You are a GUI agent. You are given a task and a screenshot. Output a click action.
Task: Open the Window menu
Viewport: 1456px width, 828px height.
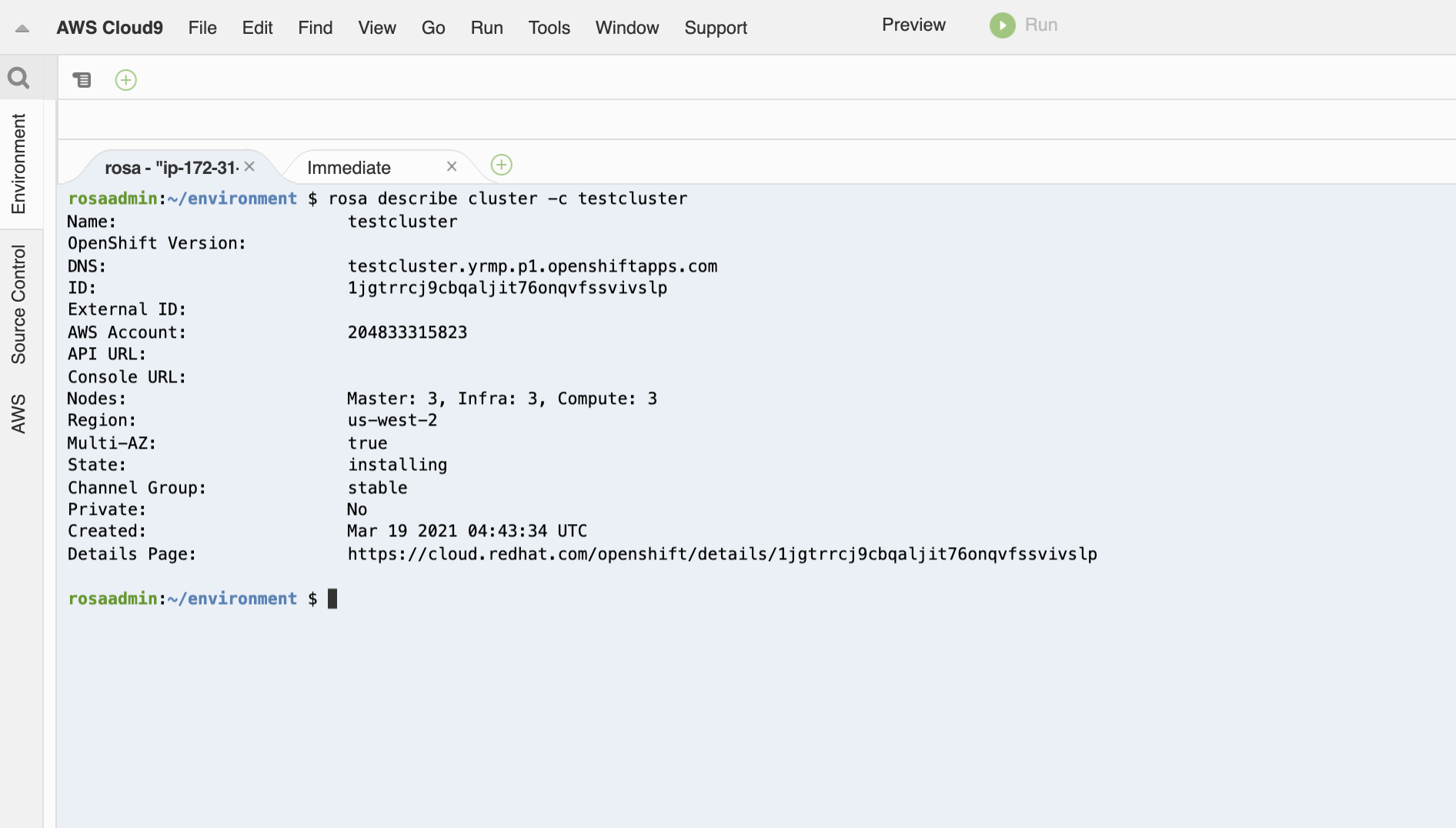pos(627,28)
